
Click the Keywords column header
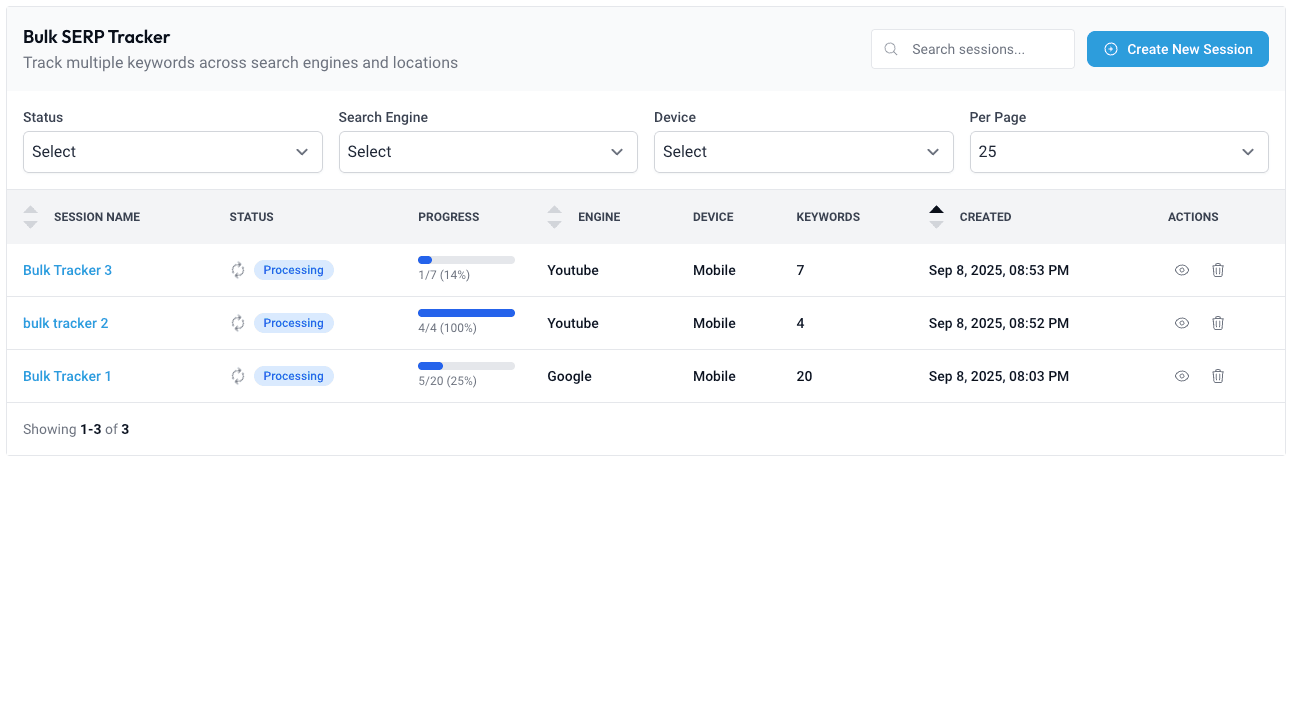828,217
